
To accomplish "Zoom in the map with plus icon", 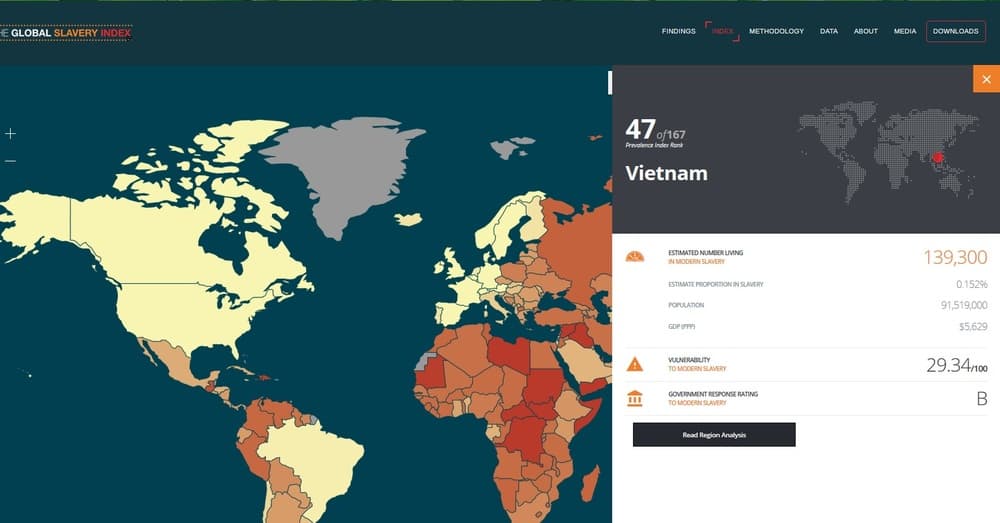I will [10, 133].
